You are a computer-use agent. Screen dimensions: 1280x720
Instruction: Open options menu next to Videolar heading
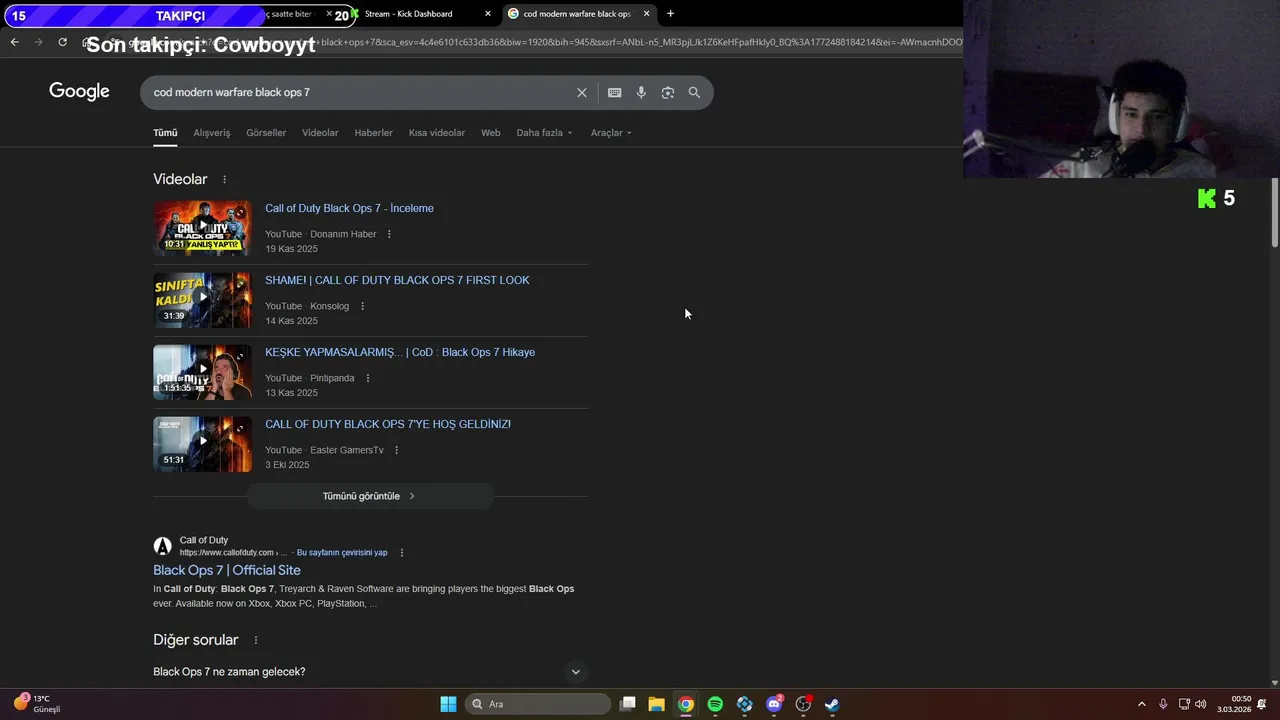pyautogui.click(x=224, y=180)
